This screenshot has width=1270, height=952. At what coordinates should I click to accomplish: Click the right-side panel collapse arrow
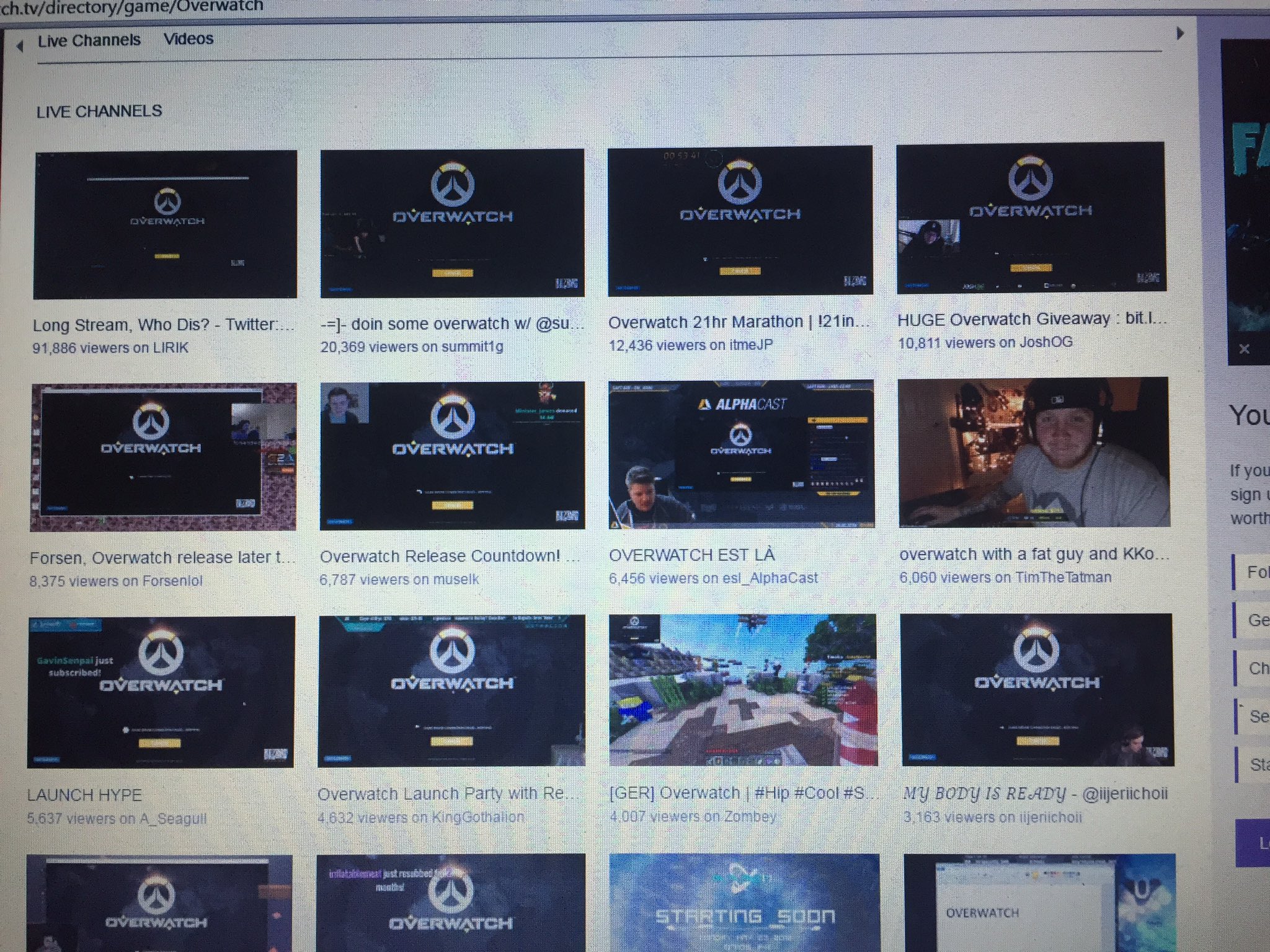[1180, 34]
